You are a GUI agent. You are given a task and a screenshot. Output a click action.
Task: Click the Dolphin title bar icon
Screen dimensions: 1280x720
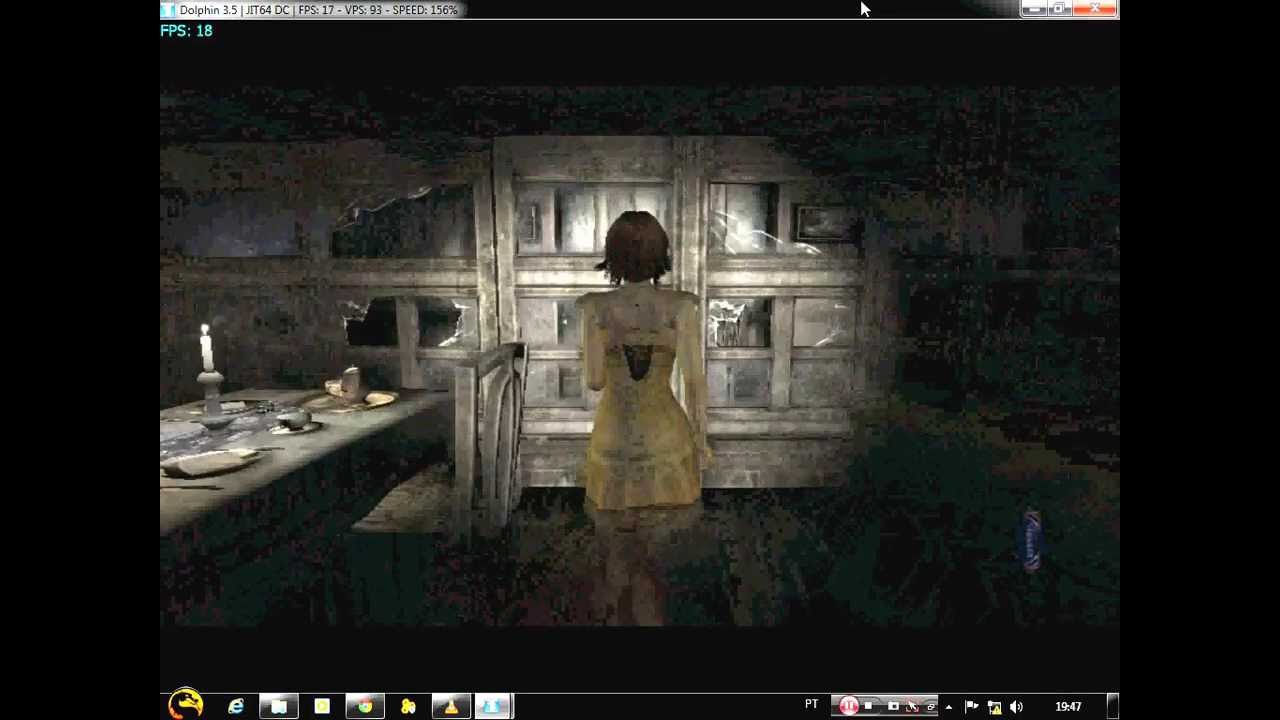[168, 10]
